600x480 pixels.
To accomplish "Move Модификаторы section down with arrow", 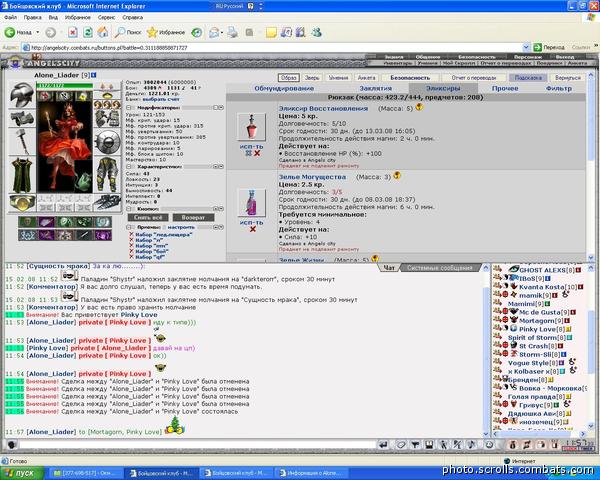I will coord(221,108).
